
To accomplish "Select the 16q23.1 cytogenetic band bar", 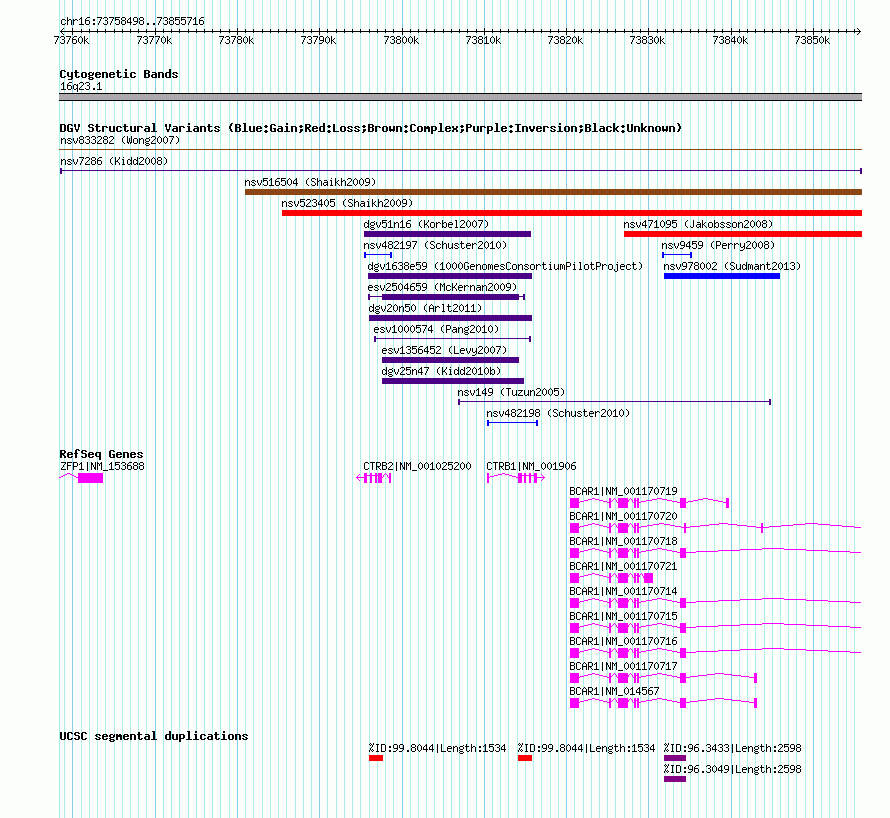I will tap(460, 97).
